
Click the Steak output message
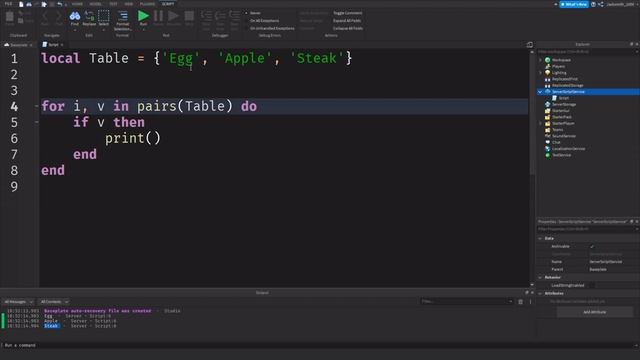(x=51, y=326)
